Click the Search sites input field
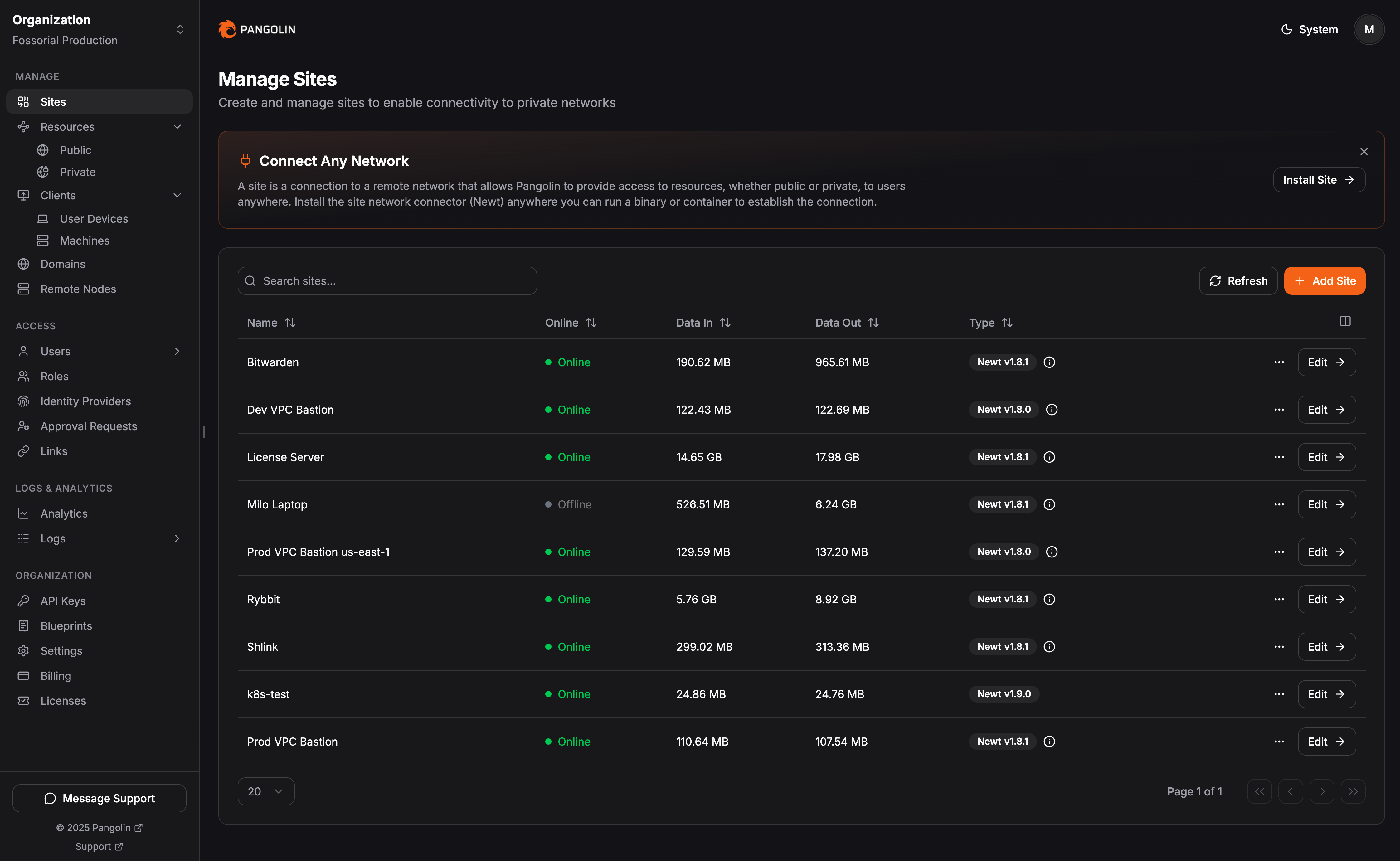 coord(387,281)
